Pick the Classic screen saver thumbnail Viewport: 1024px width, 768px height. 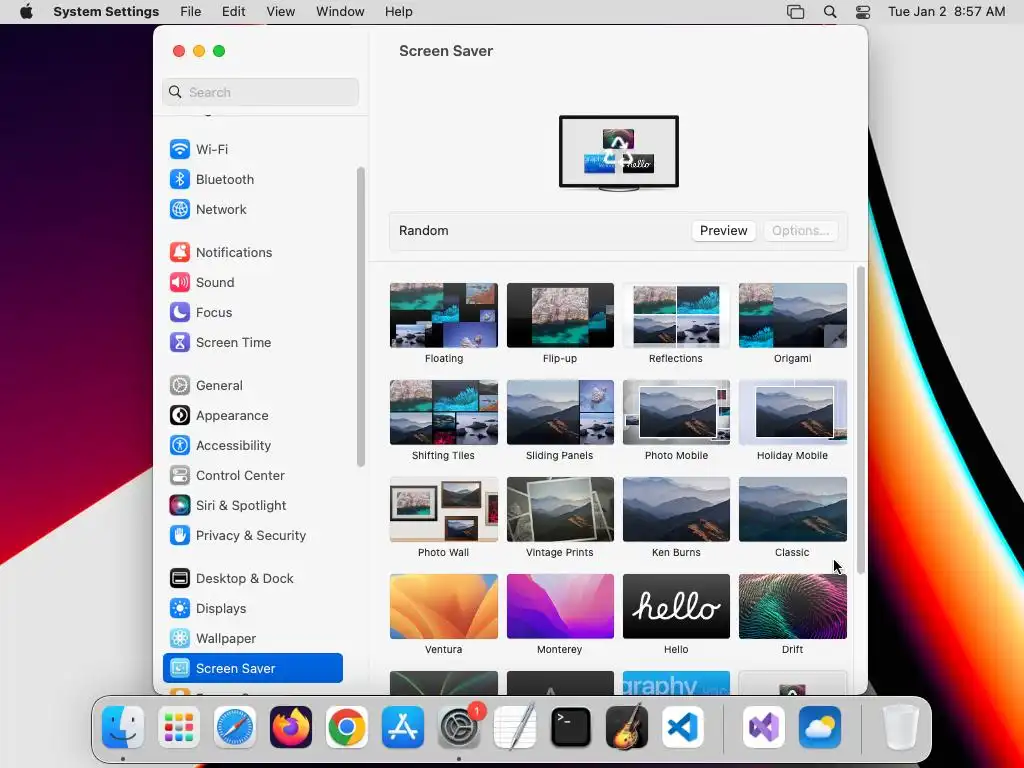[x=793, y=509]
